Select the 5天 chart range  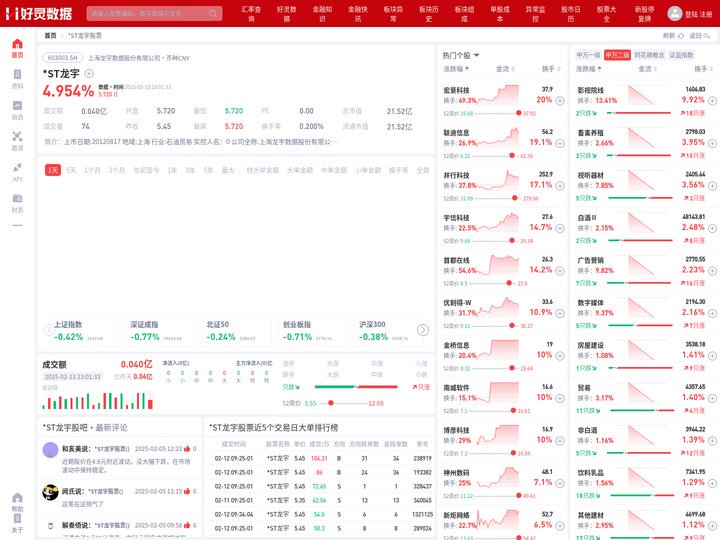[x=71, y=170]
